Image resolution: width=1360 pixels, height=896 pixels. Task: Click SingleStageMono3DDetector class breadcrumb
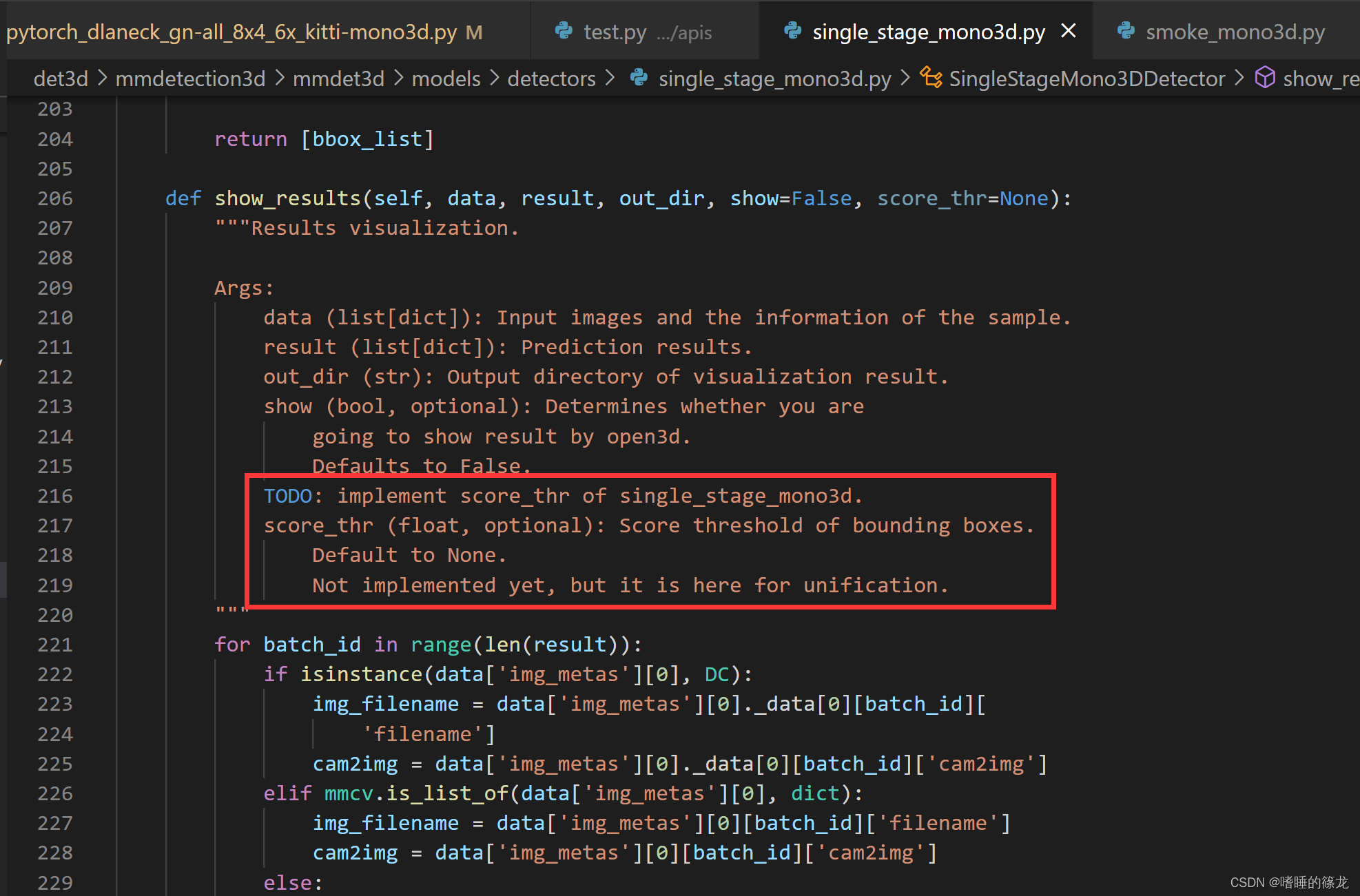pyautogui.click(x=1086, y=79)
